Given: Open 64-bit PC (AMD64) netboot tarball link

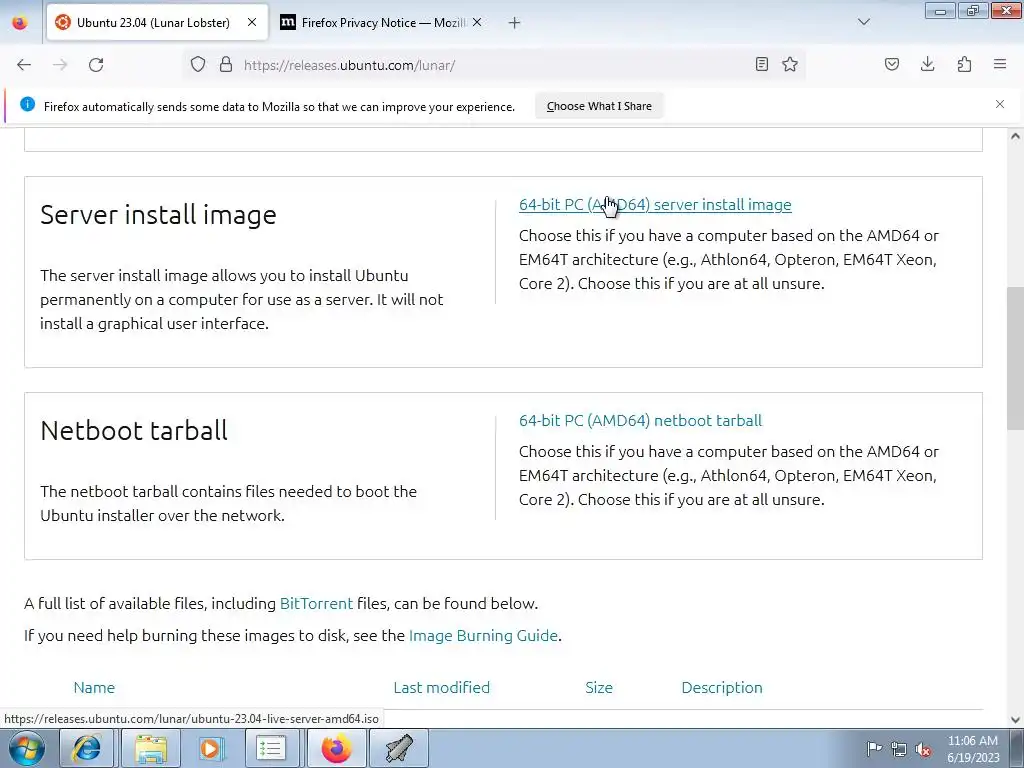Looking at the screenshot, I should pos(640,421).
